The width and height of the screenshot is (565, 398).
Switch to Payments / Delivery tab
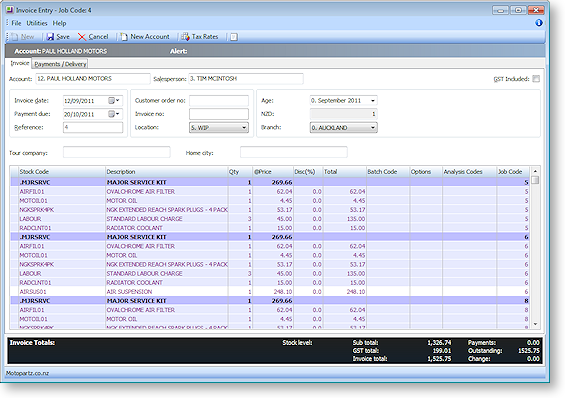[x=60, y=64]
